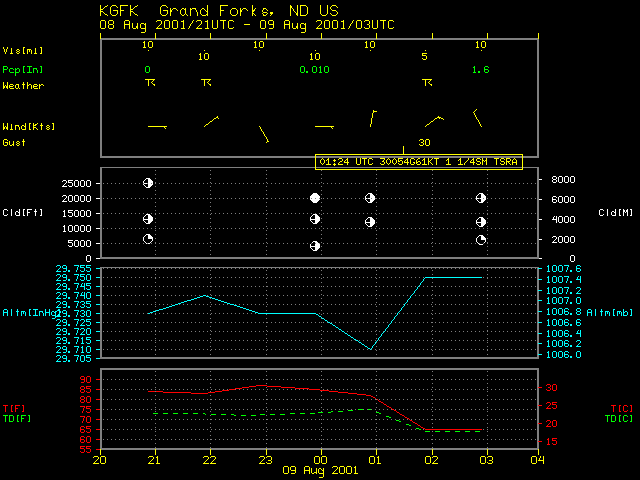Screen dimensions: 640x480
Task: Click the Altm[mb] axis label
Action: point(610,313)
